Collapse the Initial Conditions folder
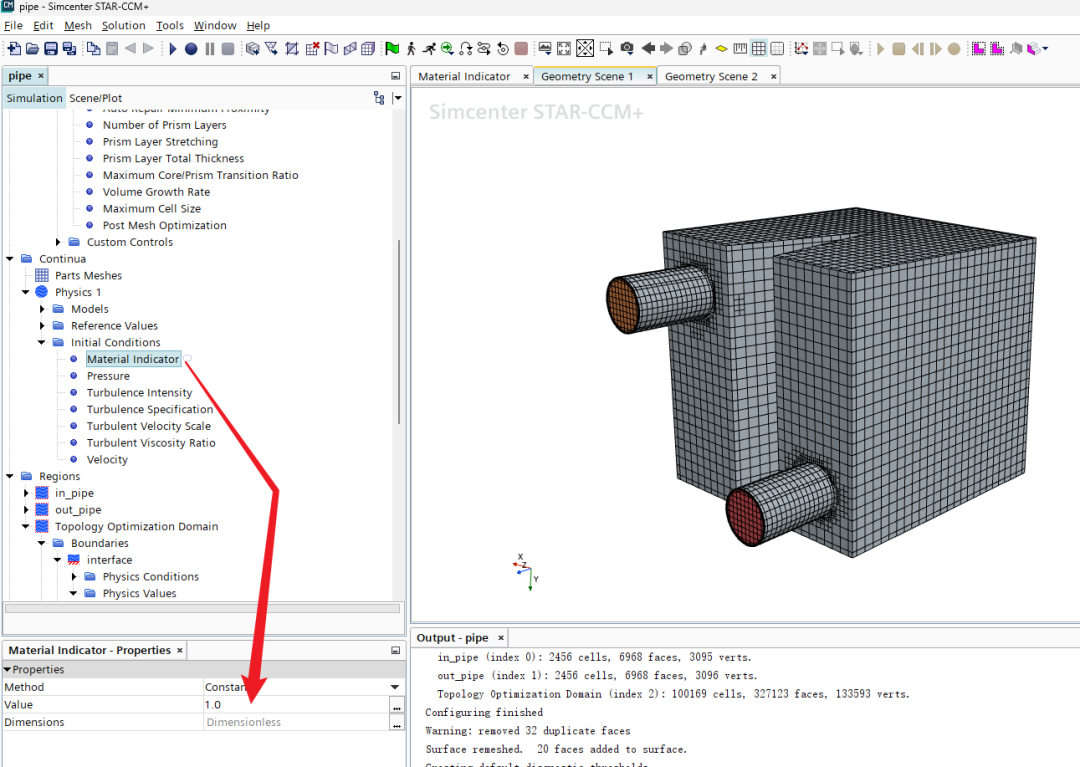The height and width of the screenshot is (767, 1080). tap(42, 342)
